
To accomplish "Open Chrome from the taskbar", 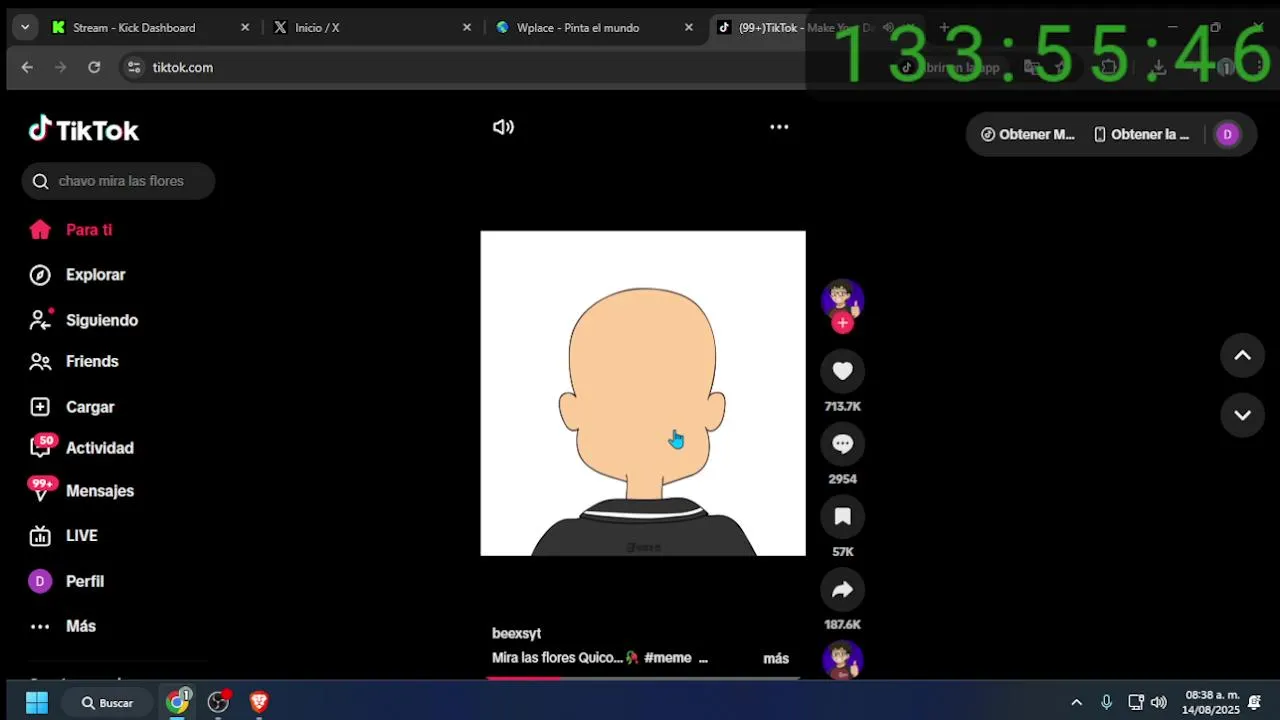I will [x=178, y=702].
